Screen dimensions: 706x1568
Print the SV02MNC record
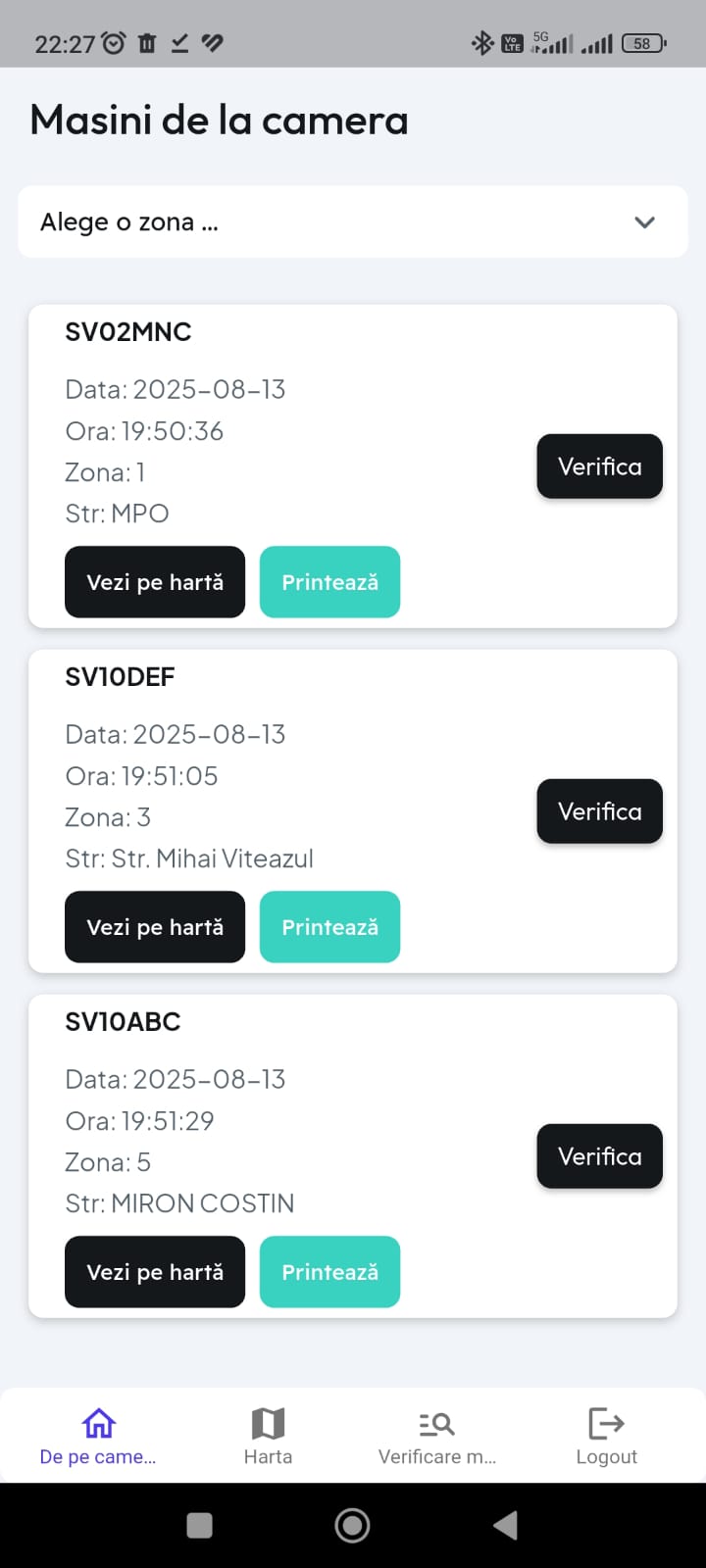point(329,582)
